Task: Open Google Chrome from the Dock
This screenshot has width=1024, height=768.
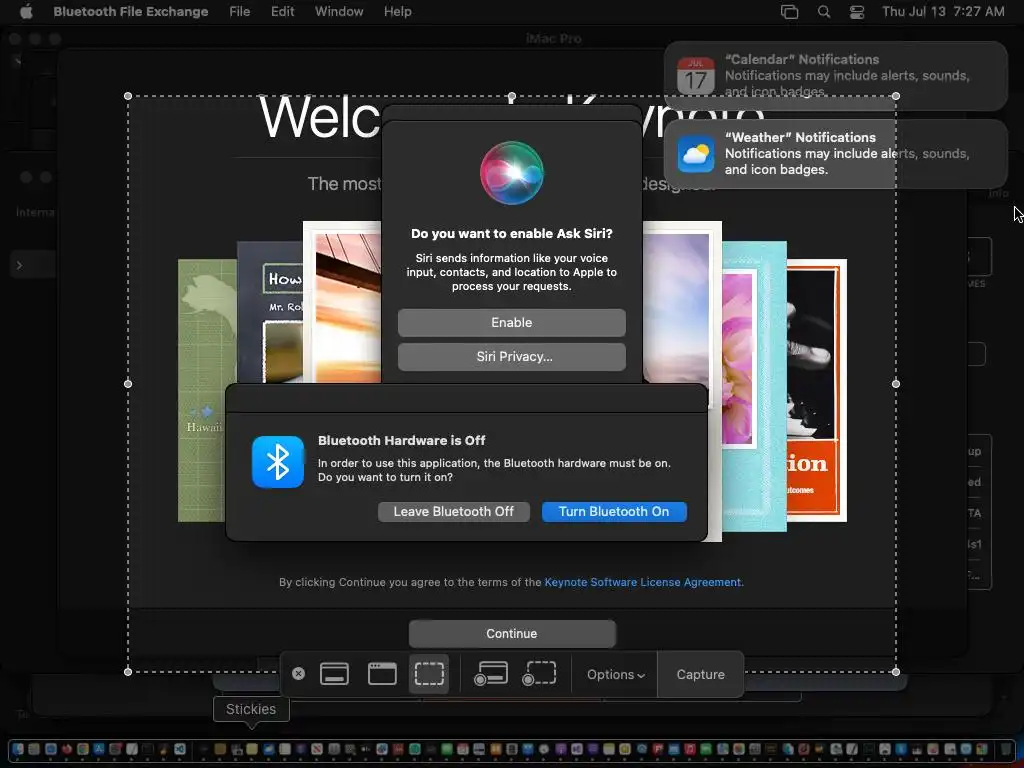Action: (x=83, y=749)
